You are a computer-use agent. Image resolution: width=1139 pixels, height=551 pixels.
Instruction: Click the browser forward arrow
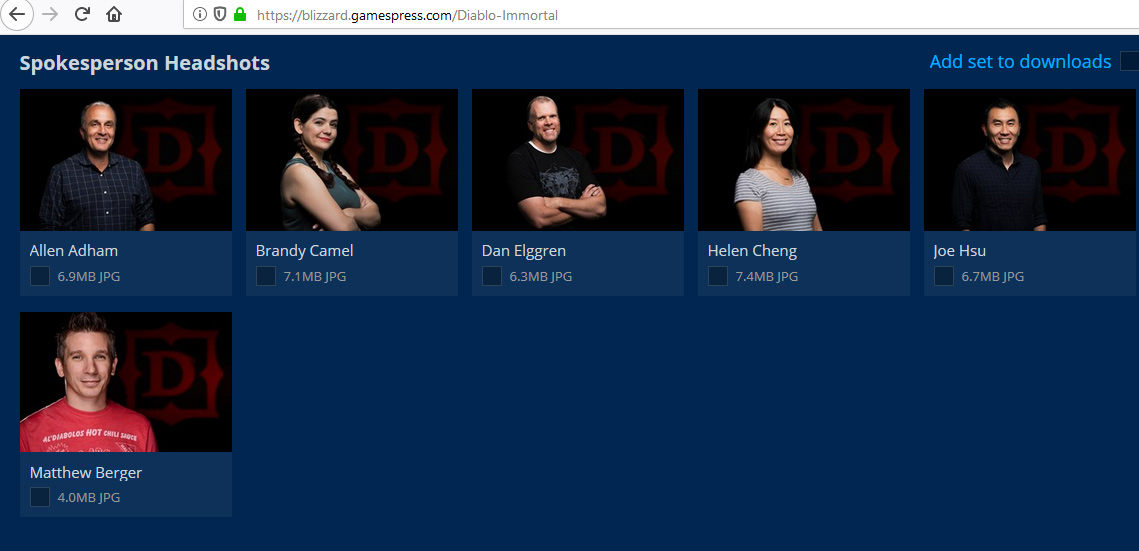tap(50, 15)
